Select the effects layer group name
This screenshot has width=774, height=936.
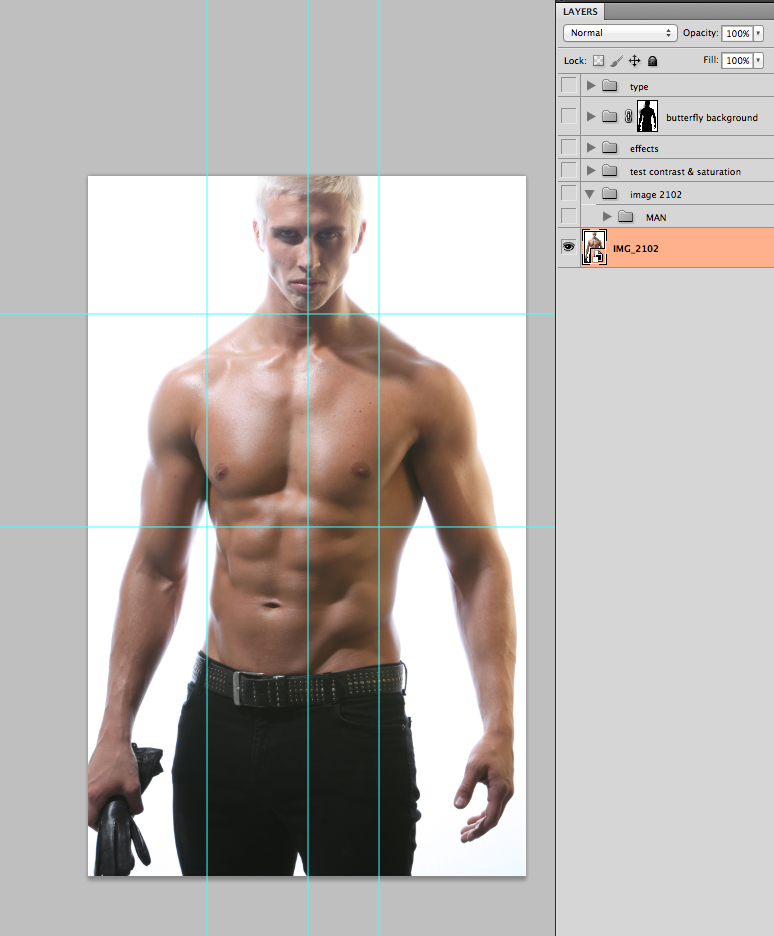click(644, 149)
